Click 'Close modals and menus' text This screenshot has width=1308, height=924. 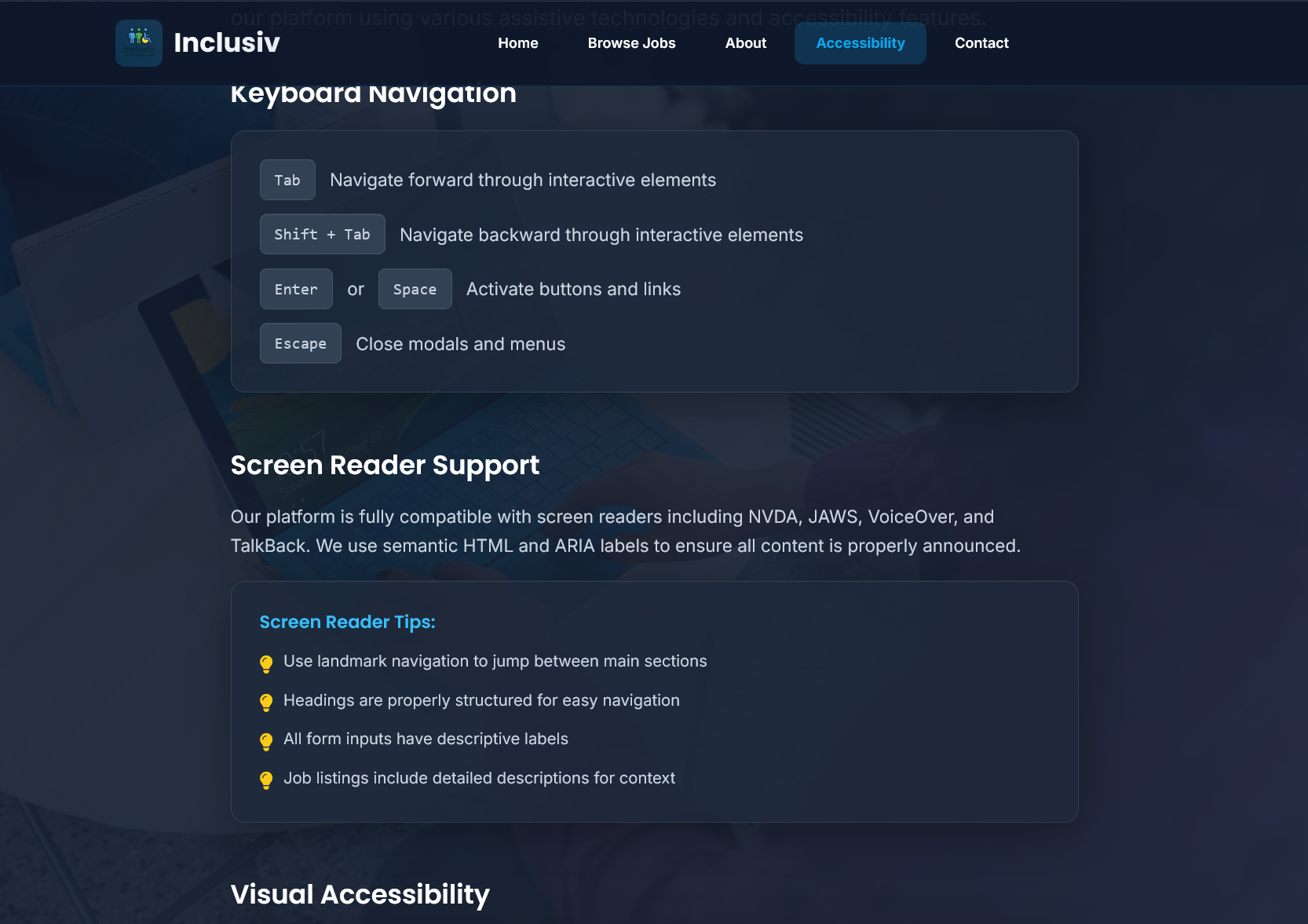tap(461, 344)
